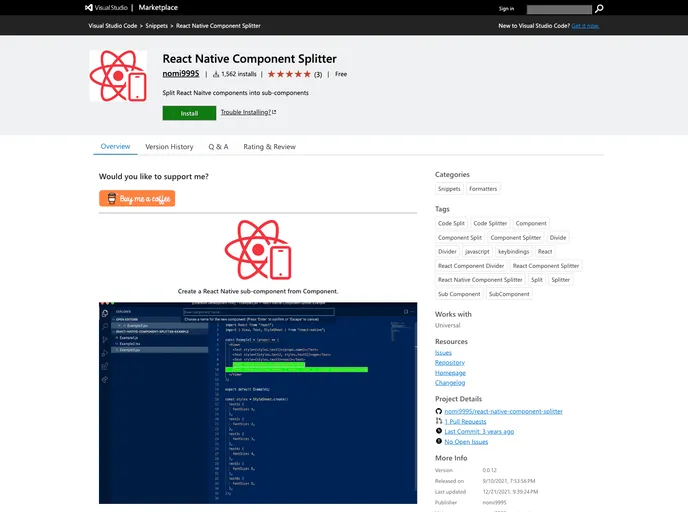Click the React Native extension logo
Viewport: 688px width, 512px height.
tap(118, 75)
